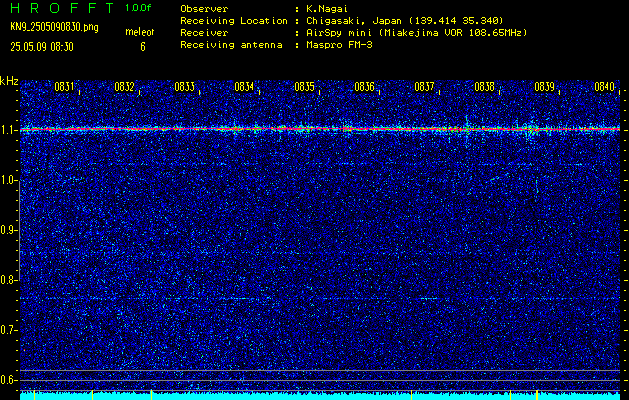This screenshot has width=629, height=400.
Task: Click the 0837 time label
Action: (424, 87)
